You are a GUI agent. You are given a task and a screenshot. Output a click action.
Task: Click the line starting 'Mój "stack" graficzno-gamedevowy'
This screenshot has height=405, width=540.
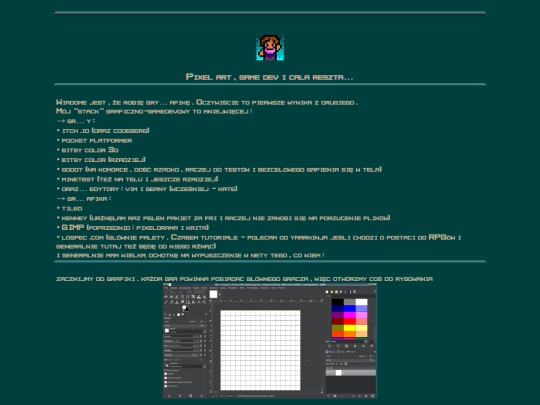pos(154,111)
